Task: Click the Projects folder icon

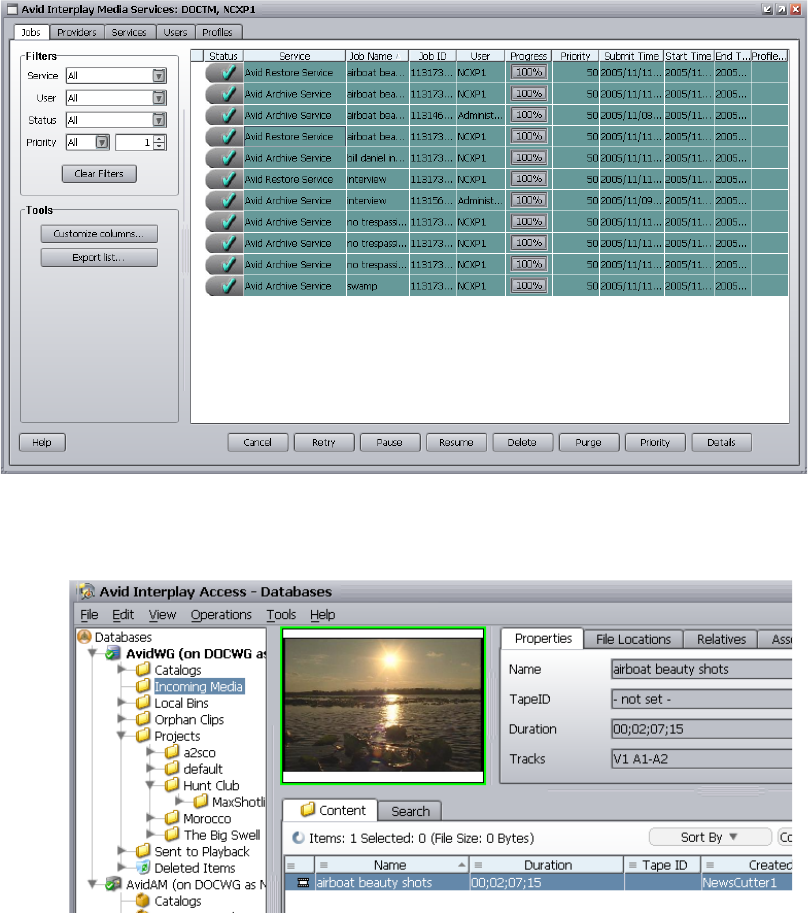Action: [143, 735]
